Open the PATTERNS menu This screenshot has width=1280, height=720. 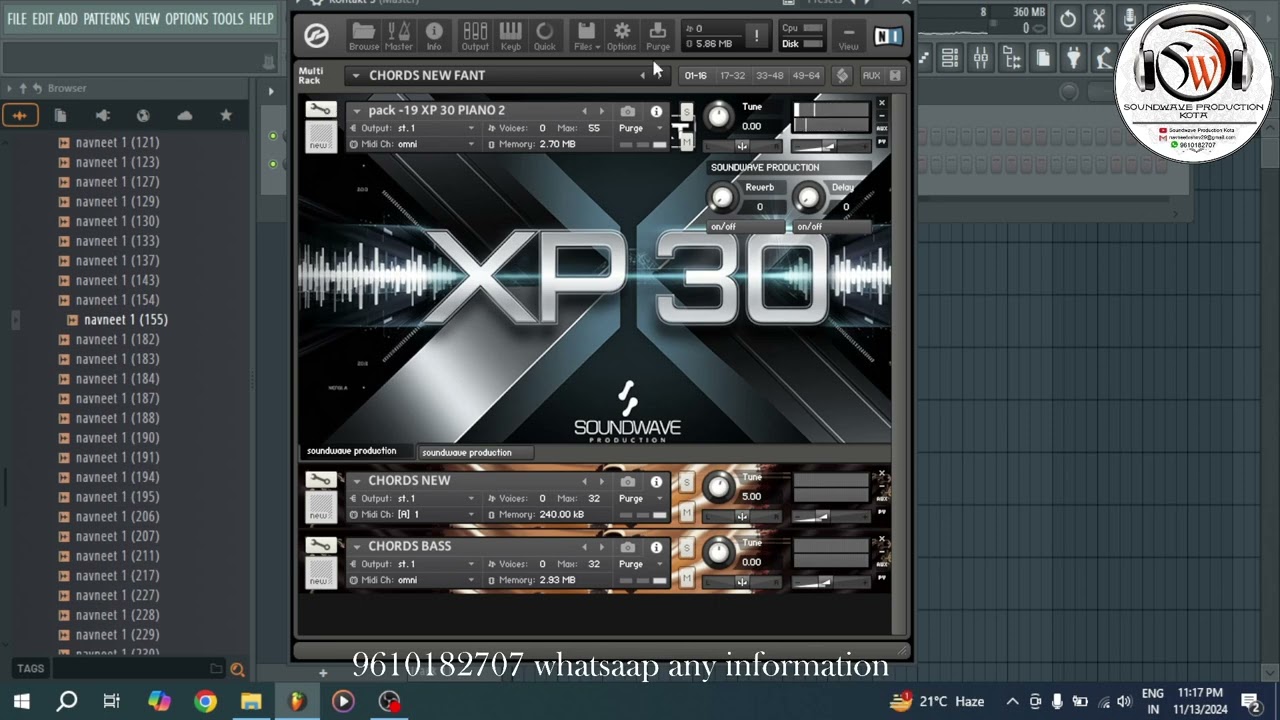106,19
